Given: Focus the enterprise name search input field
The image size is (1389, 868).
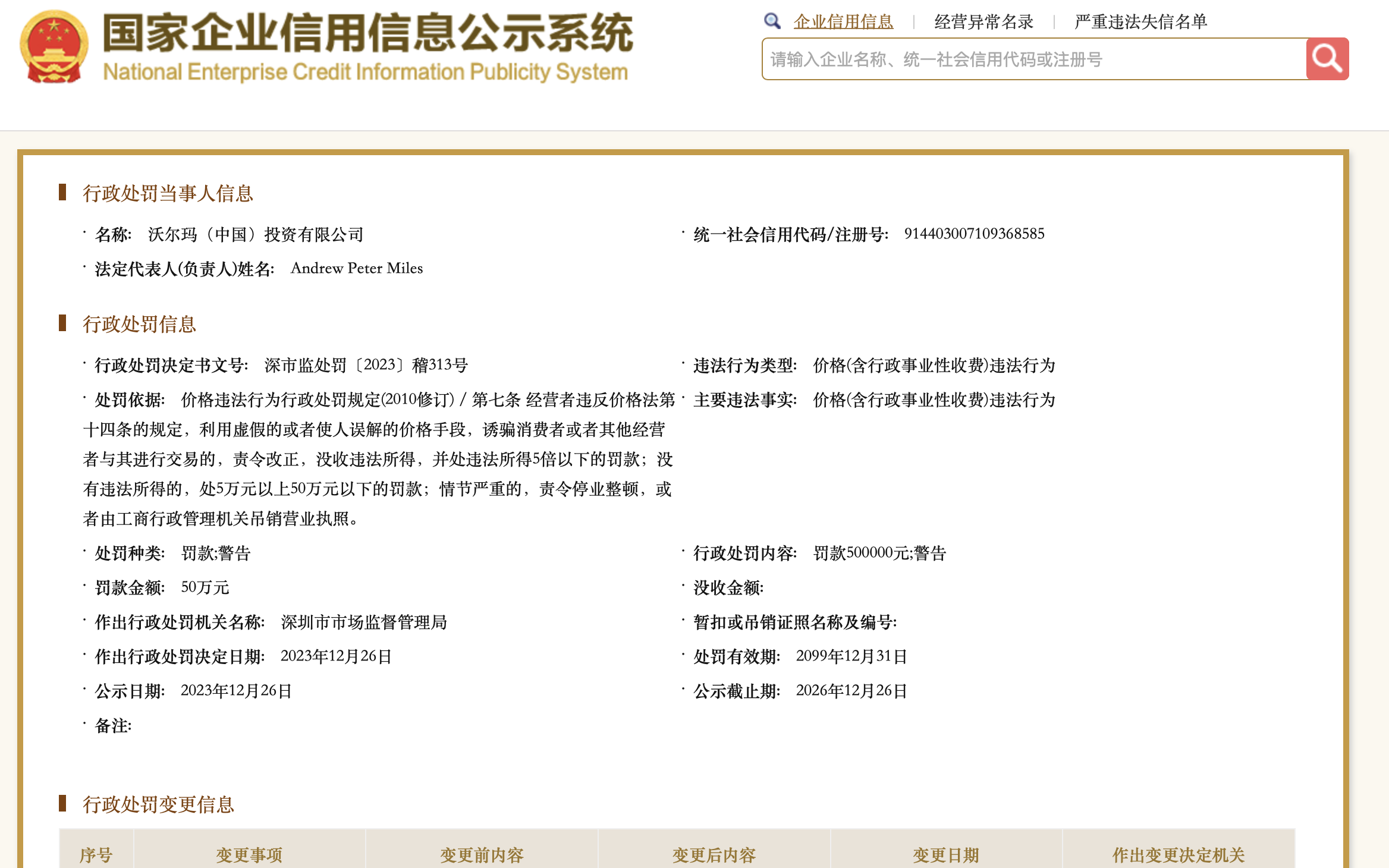Looking at the screenshot, I should point(1034,59).
